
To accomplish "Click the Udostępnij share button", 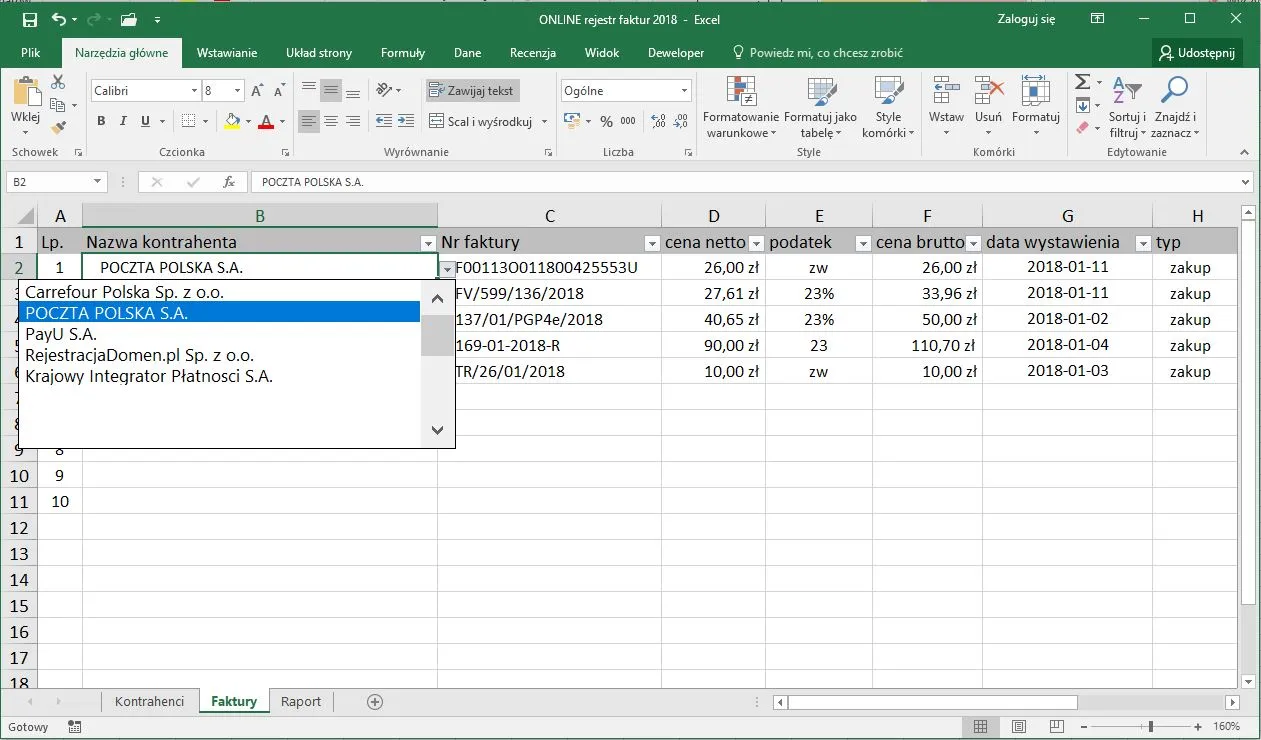I will point(1197,53).
